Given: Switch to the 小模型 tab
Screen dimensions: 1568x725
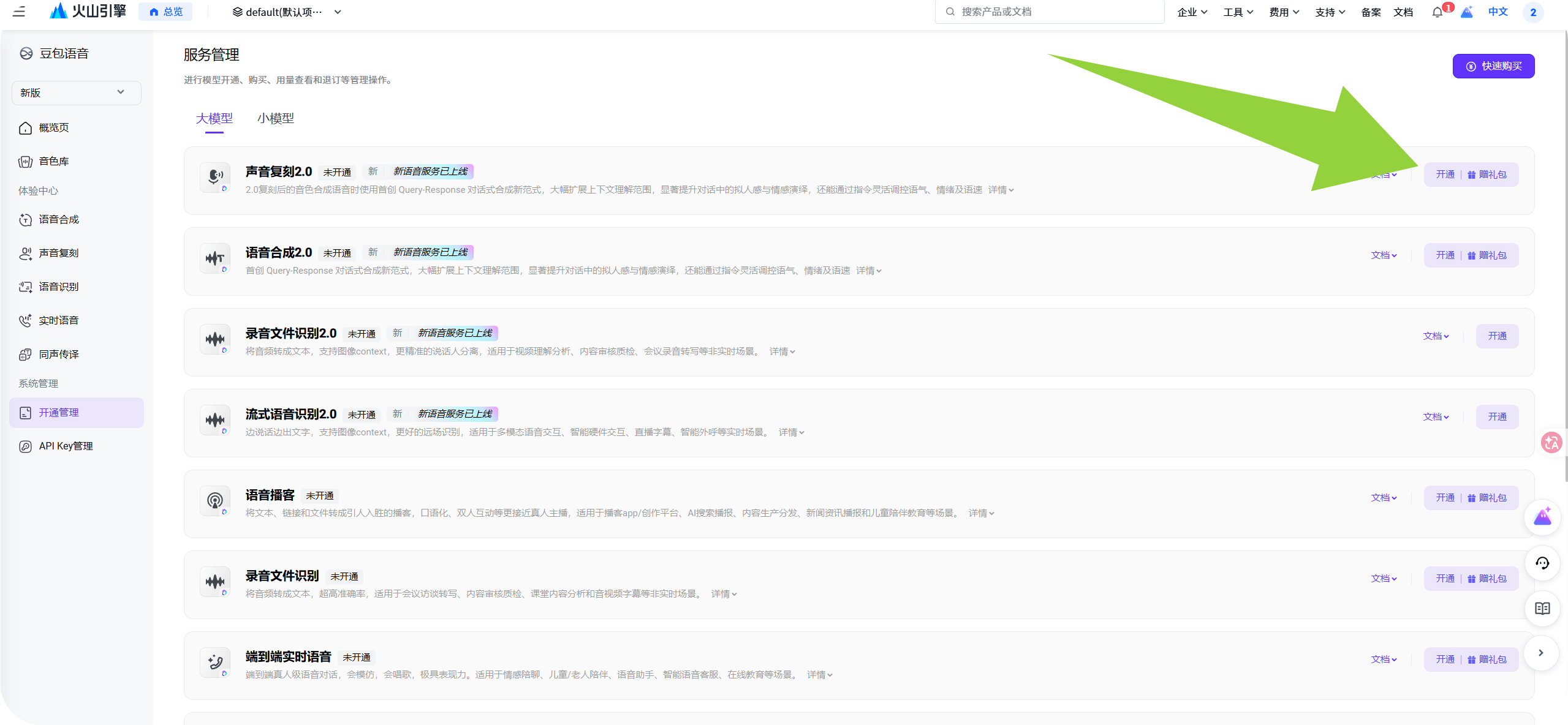Looking at the screenshot, I should point(275,118).
